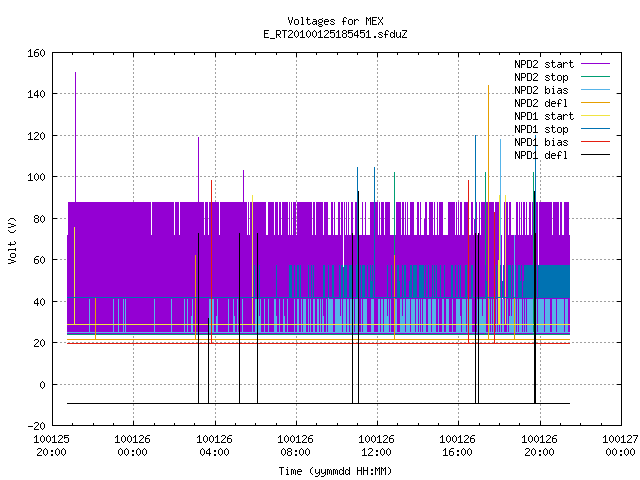The image size is (640, 480).
Task: Pick the purple NPD2 start legend line sample
Action: 595,64
